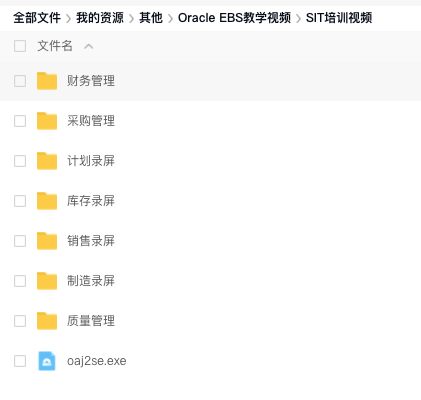
Task: Go to 全部文件 in breadcrumb
Action: pos(37,18)
